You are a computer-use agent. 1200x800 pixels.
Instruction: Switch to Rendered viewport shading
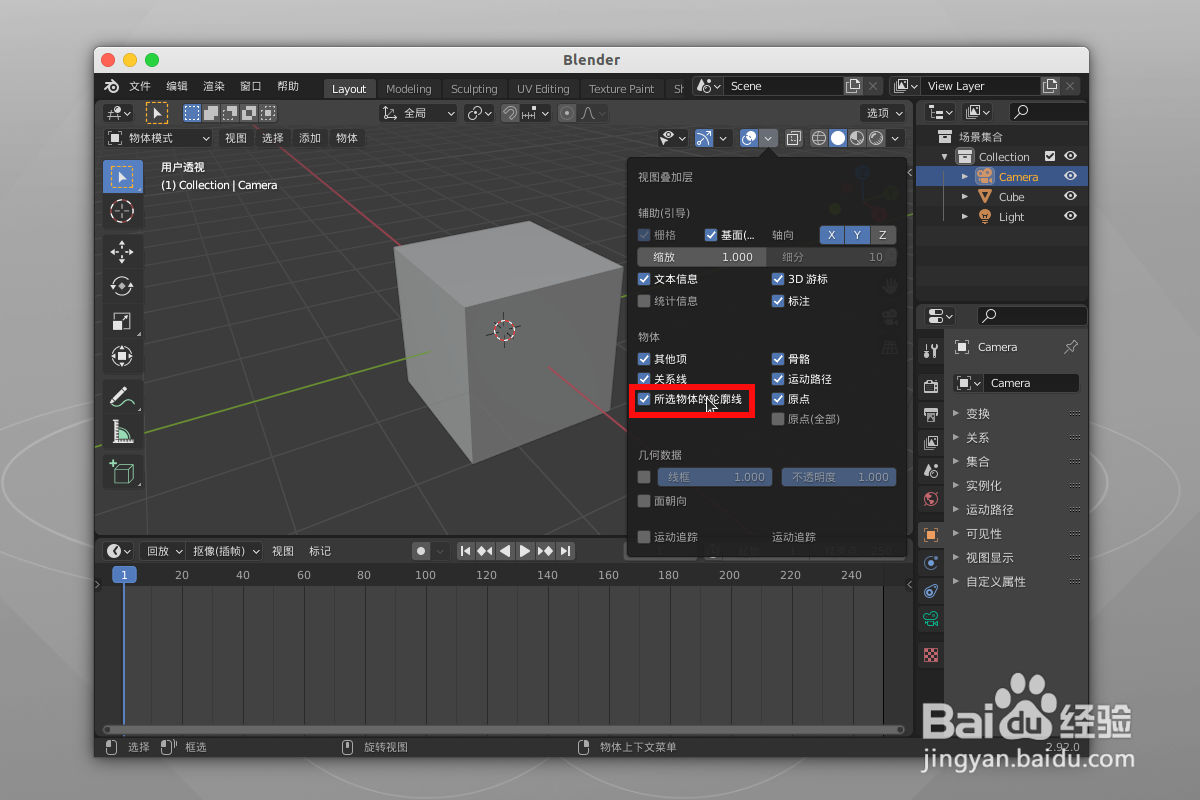click(x=876, y=138)
